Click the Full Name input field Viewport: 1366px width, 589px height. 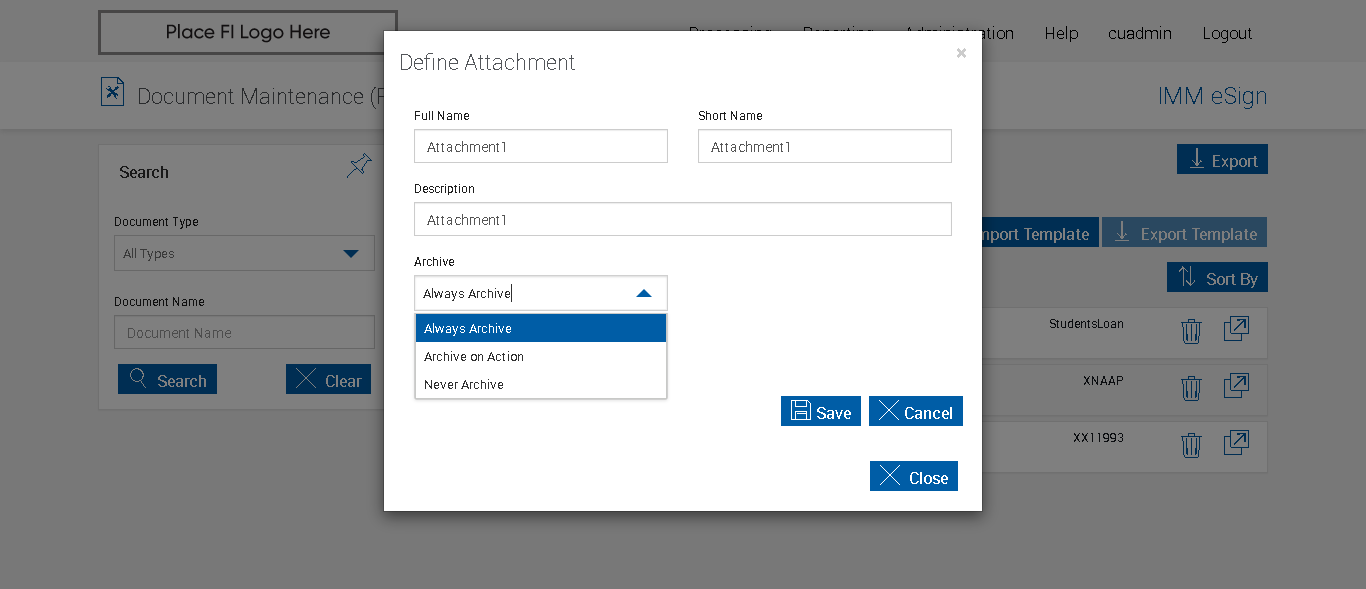pyautogui.click(x=540, y=147)
